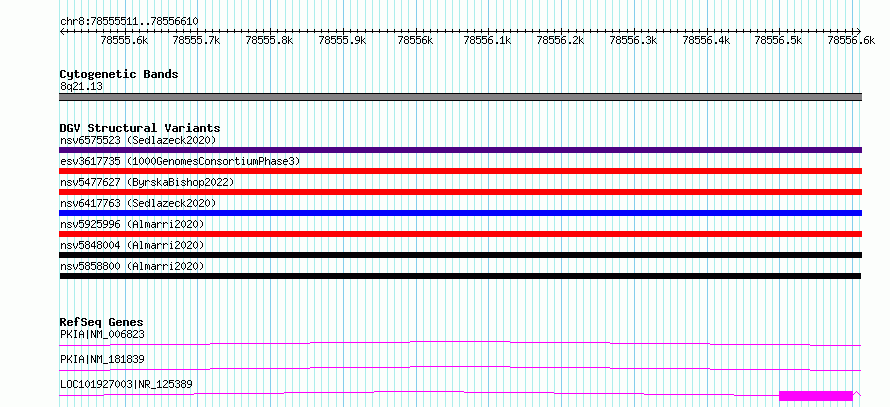
Task: Click the 78556.3k ruler tick label
Action: [633, 40]
